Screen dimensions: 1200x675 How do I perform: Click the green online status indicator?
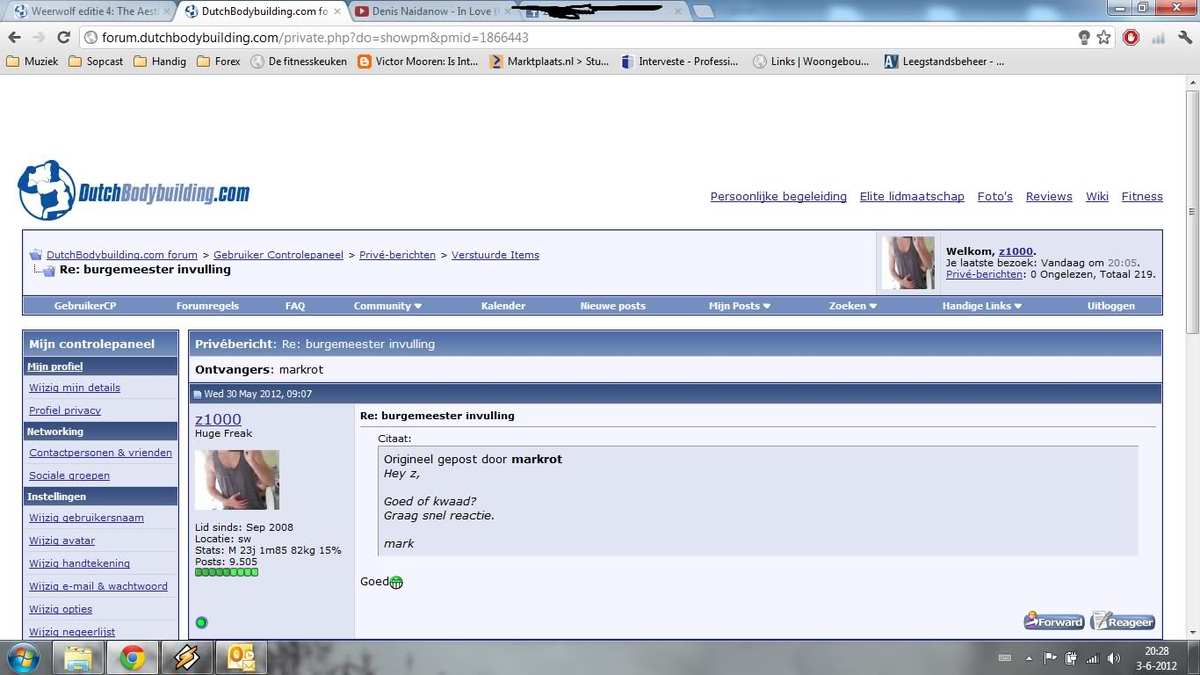tap(201, 623)
